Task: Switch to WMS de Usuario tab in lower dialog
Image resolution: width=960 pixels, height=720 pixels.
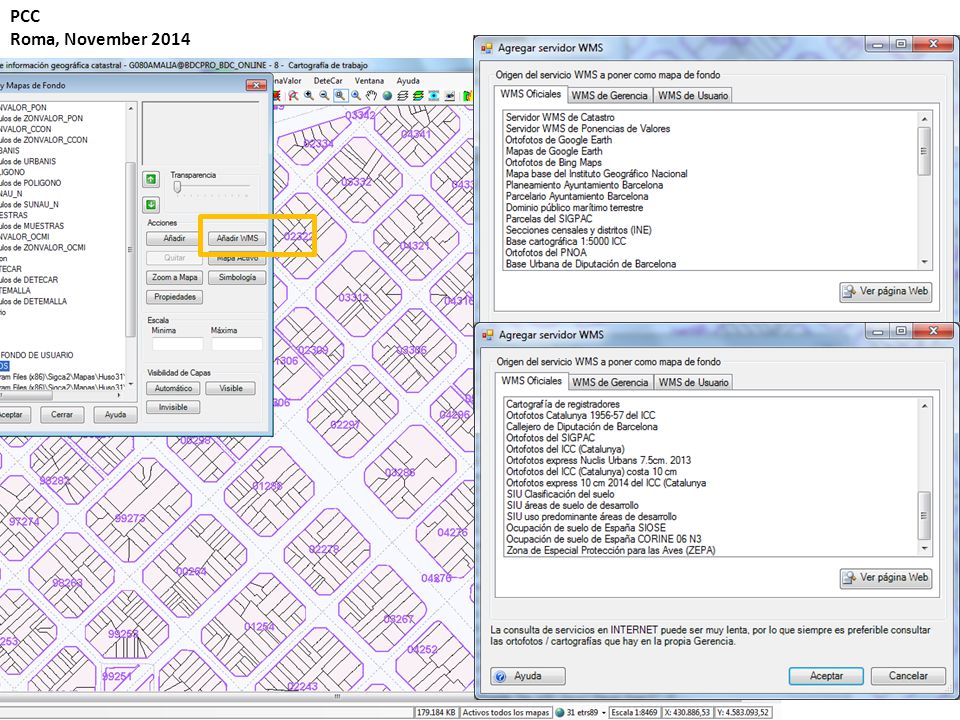Action: click(x=693, y=382)
